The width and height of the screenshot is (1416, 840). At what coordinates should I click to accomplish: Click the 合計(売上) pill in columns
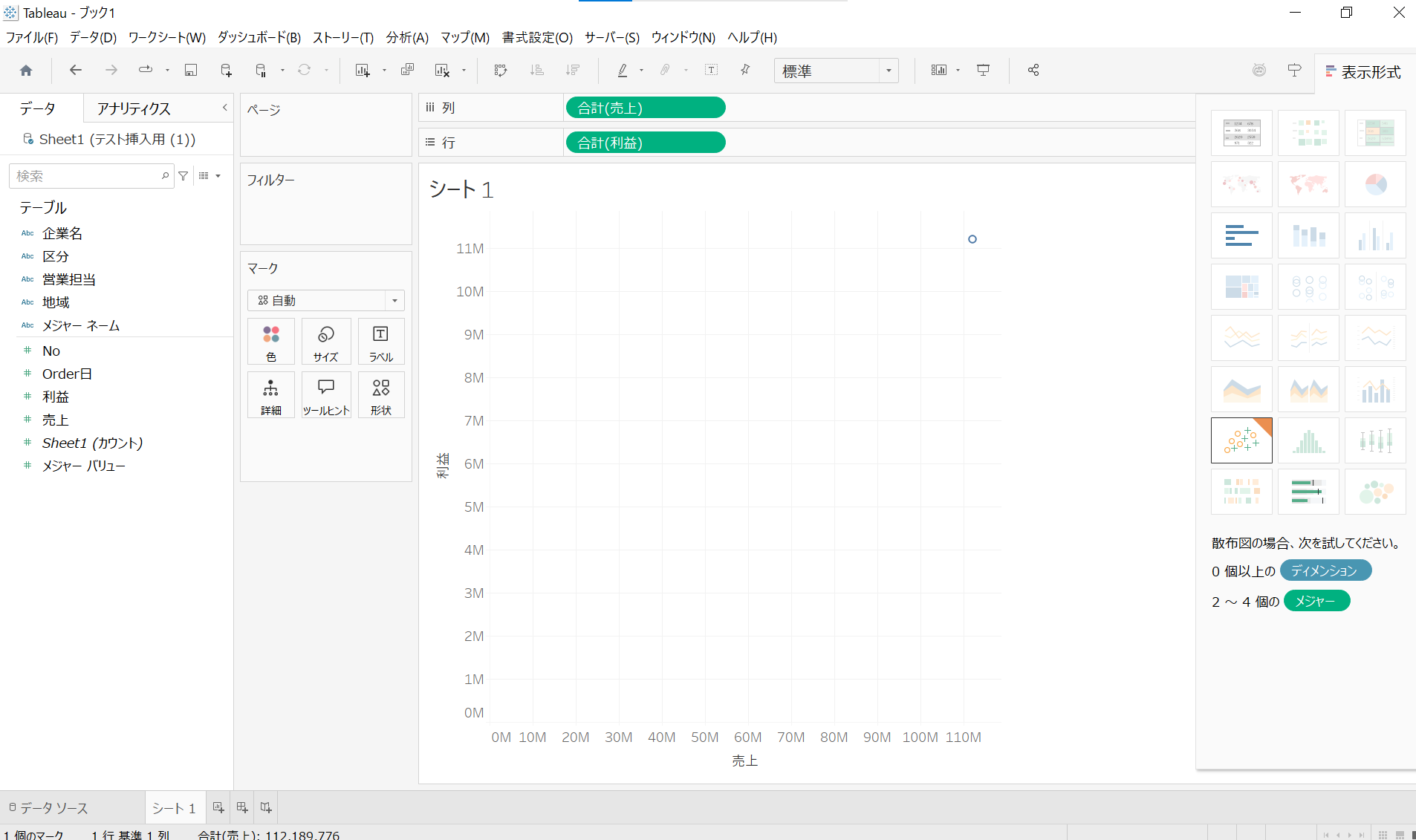pos(645,108)
